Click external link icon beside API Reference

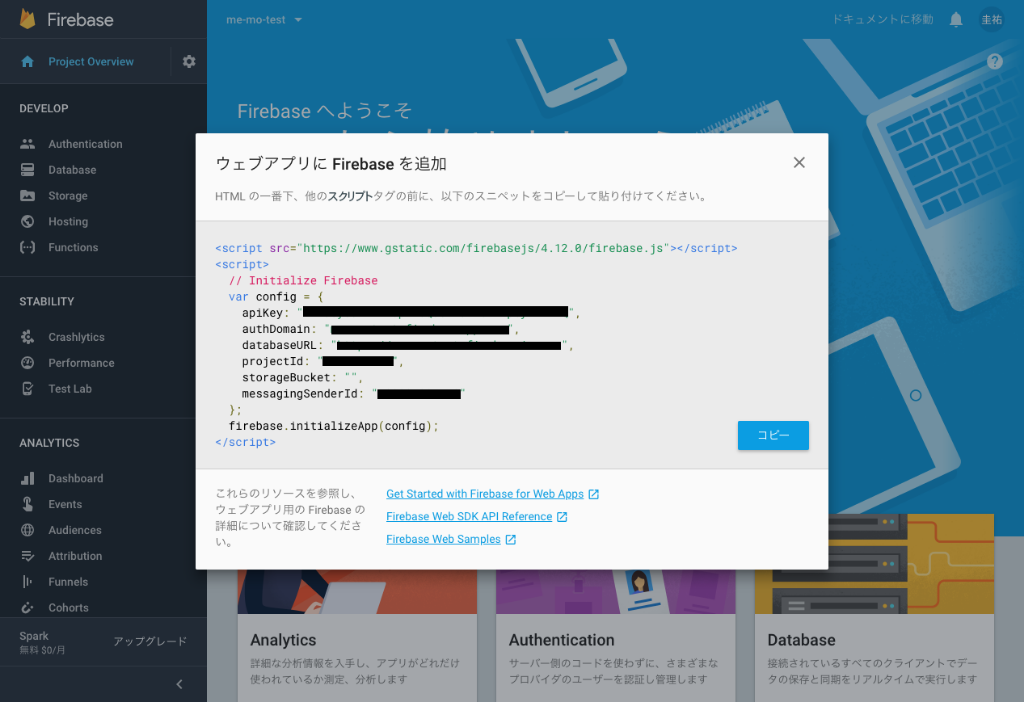[x=562, y=517]
